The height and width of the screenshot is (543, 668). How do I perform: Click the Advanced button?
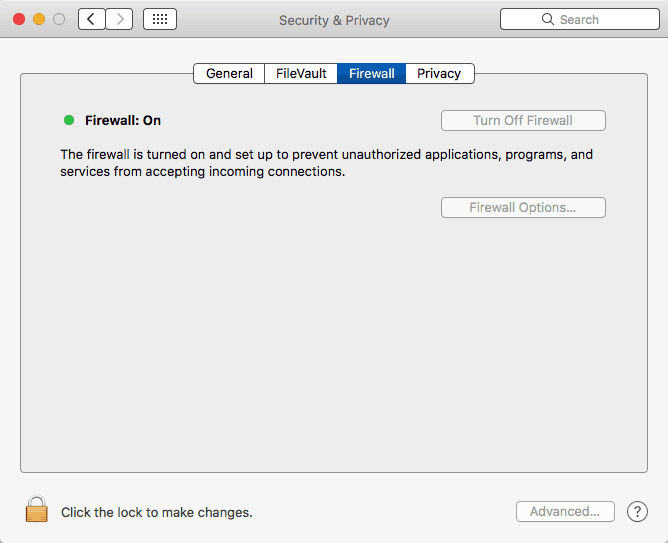click(x=565, y=512)
